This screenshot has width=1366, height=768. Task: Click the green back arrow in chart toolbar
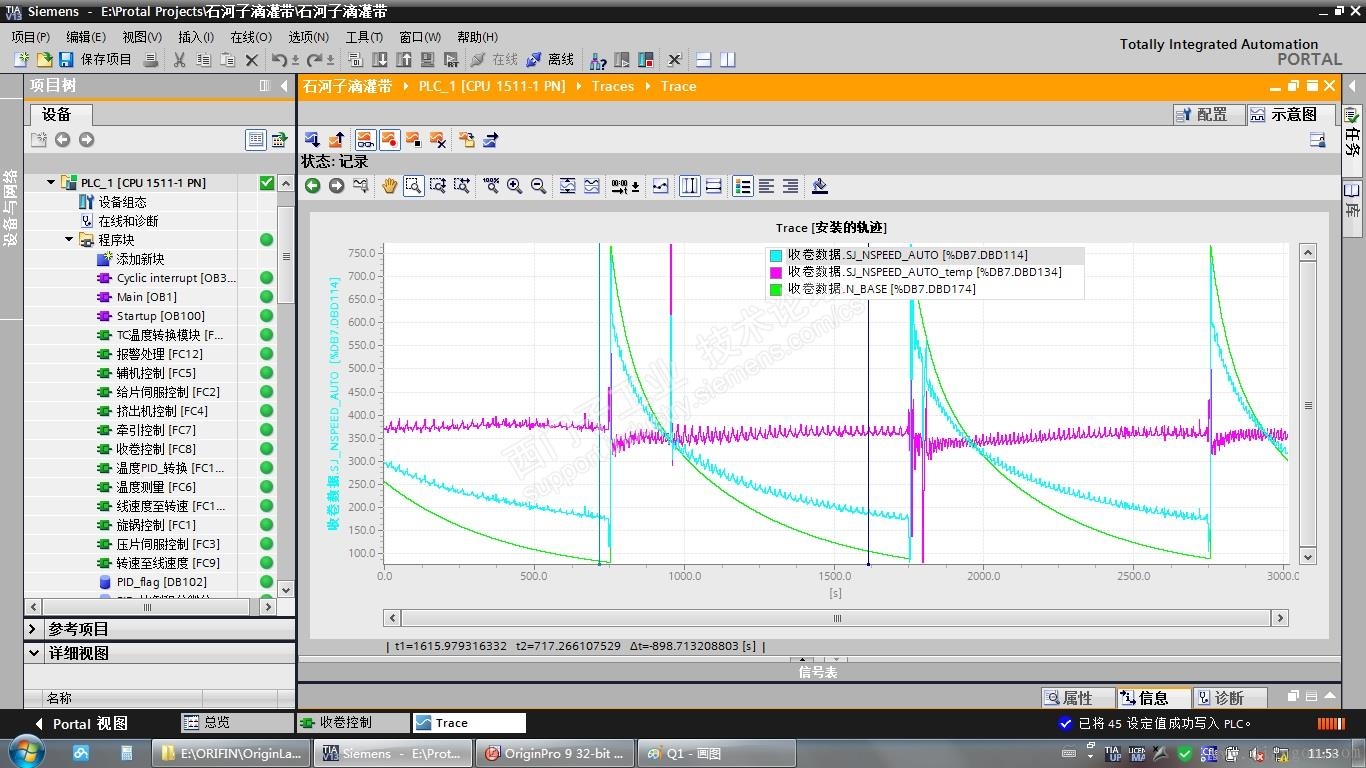pyautogui.click(x=312, y=186)
